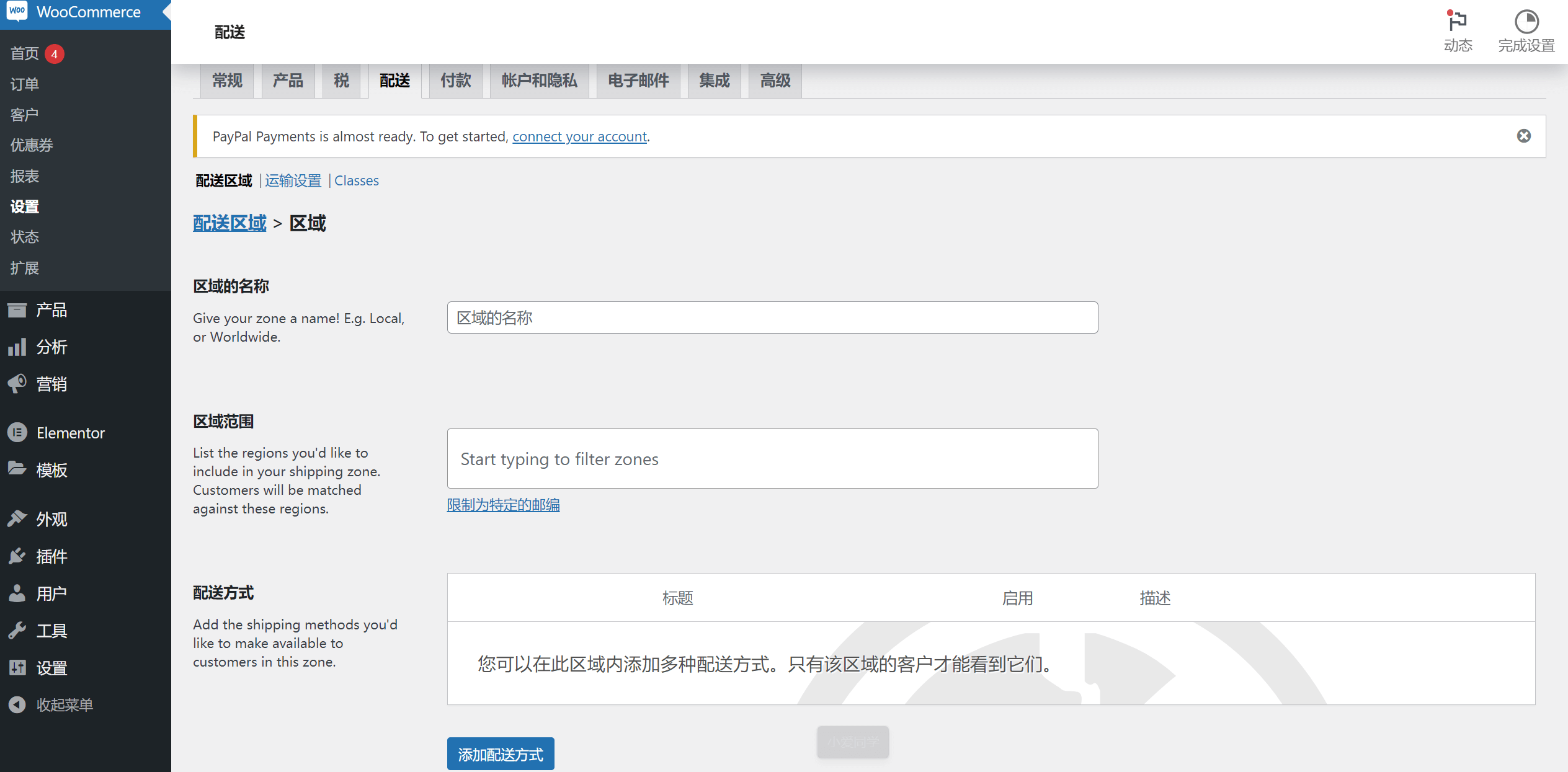This screenshot has height=772, width=1568.
Task: Switch to the 产品 settings tab
Action: [x=288, y=81]
